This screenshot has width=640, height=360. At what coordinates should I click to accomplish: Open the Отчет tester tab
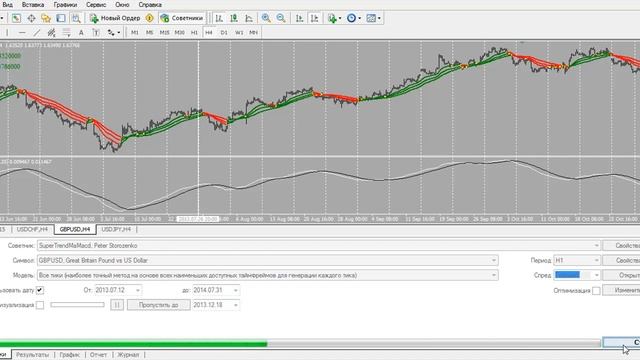[98, 355]
